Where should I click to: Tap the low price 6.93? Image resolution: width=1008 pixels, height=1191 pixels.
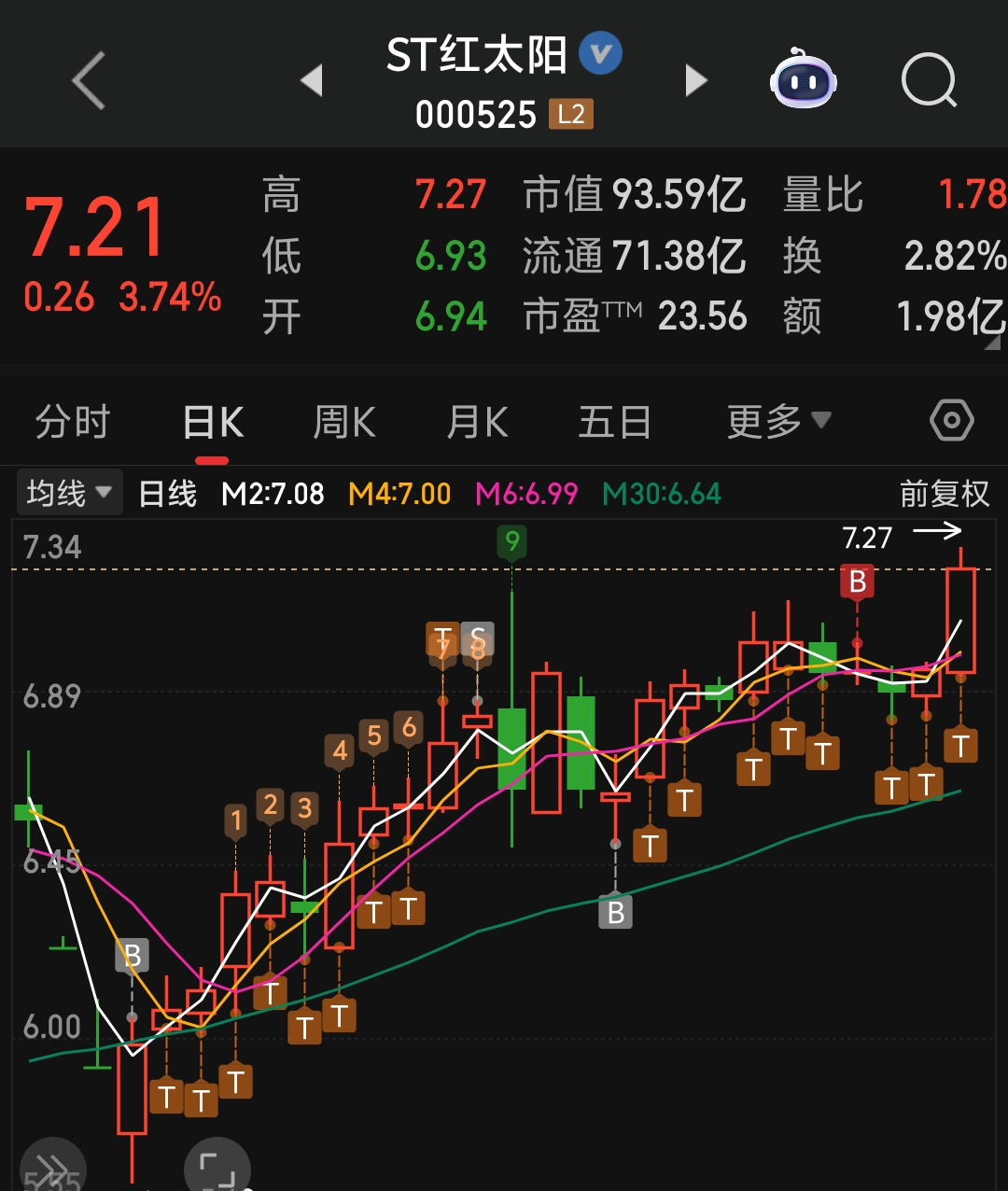tap(451, 256)
